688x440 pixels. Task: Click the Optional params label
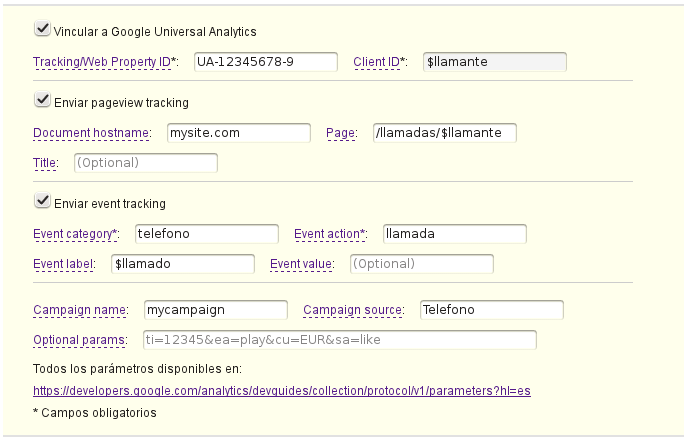point(80,340)
